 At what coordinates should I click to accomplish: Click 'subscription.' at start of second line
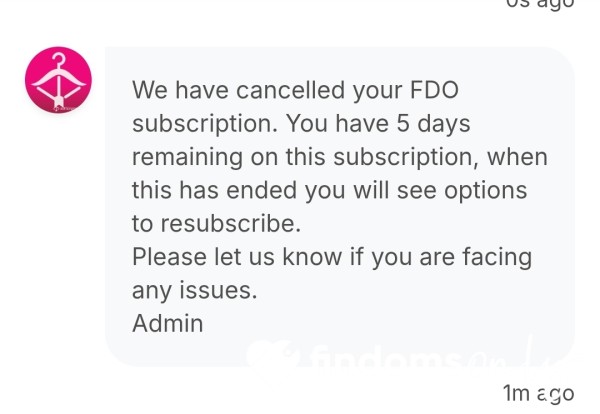tap(205, 125)
